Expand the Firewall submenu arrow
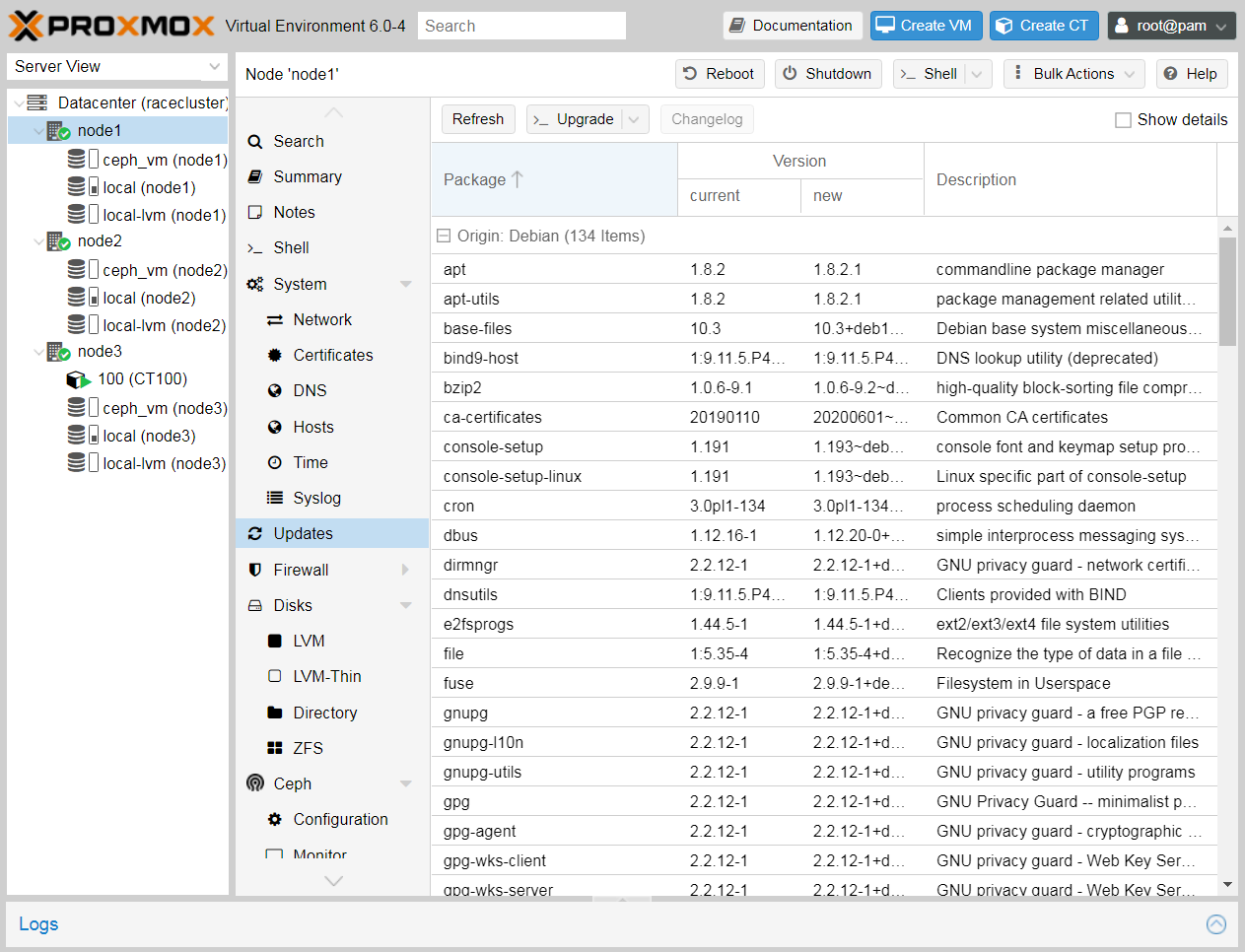This screenshot has width=1245, height=952. point(406,570)
